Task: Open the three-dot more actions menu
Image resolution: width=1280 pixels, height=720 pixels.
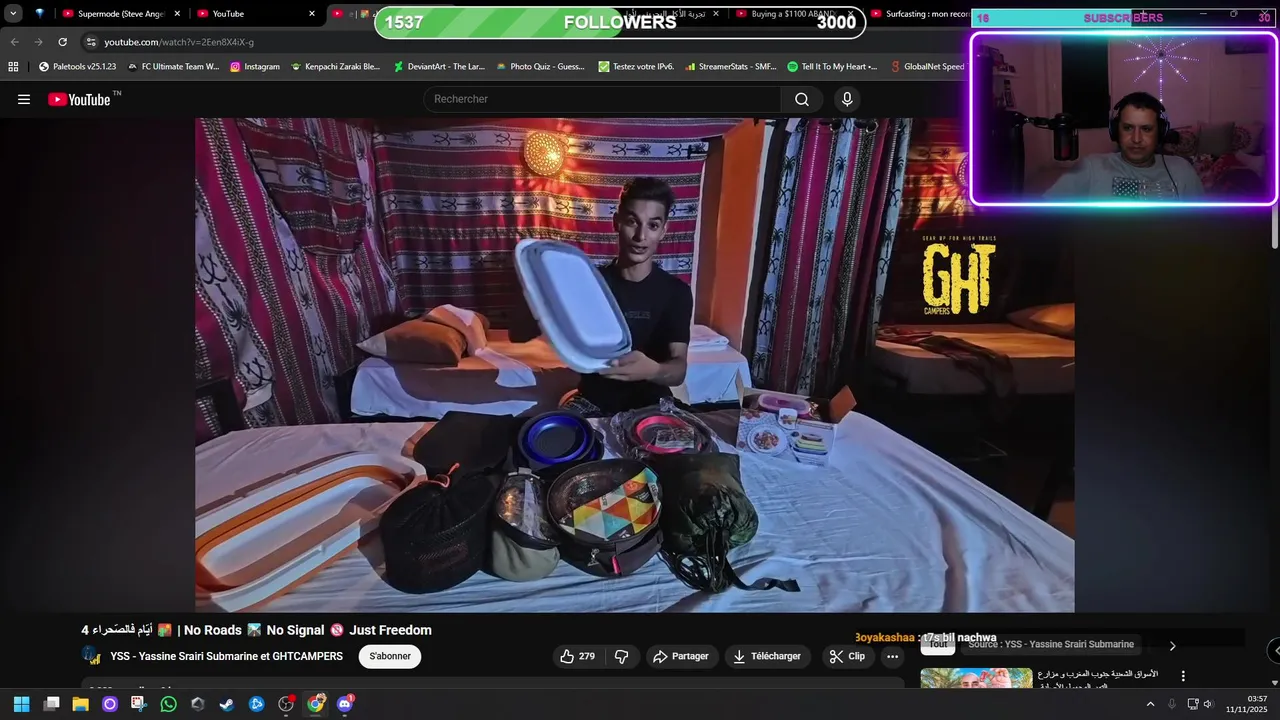Action: 892,656
